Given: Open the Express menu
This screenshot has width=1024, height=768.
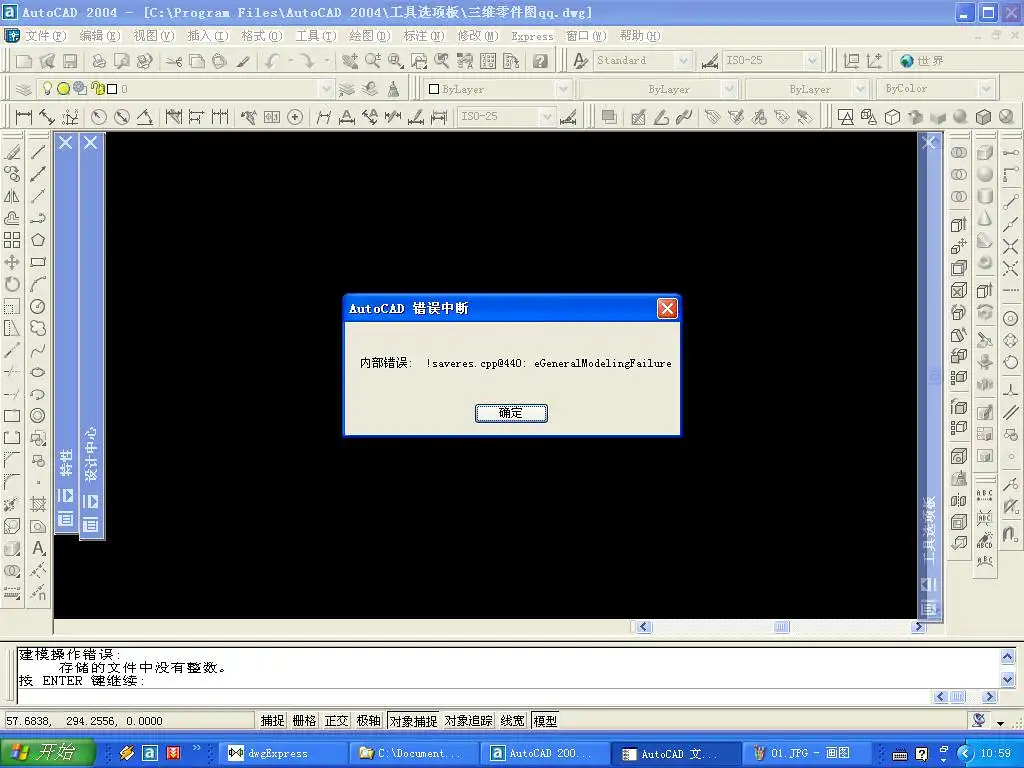Looking at the screenshot, I should pyautogui.click(x=532, y=36).
